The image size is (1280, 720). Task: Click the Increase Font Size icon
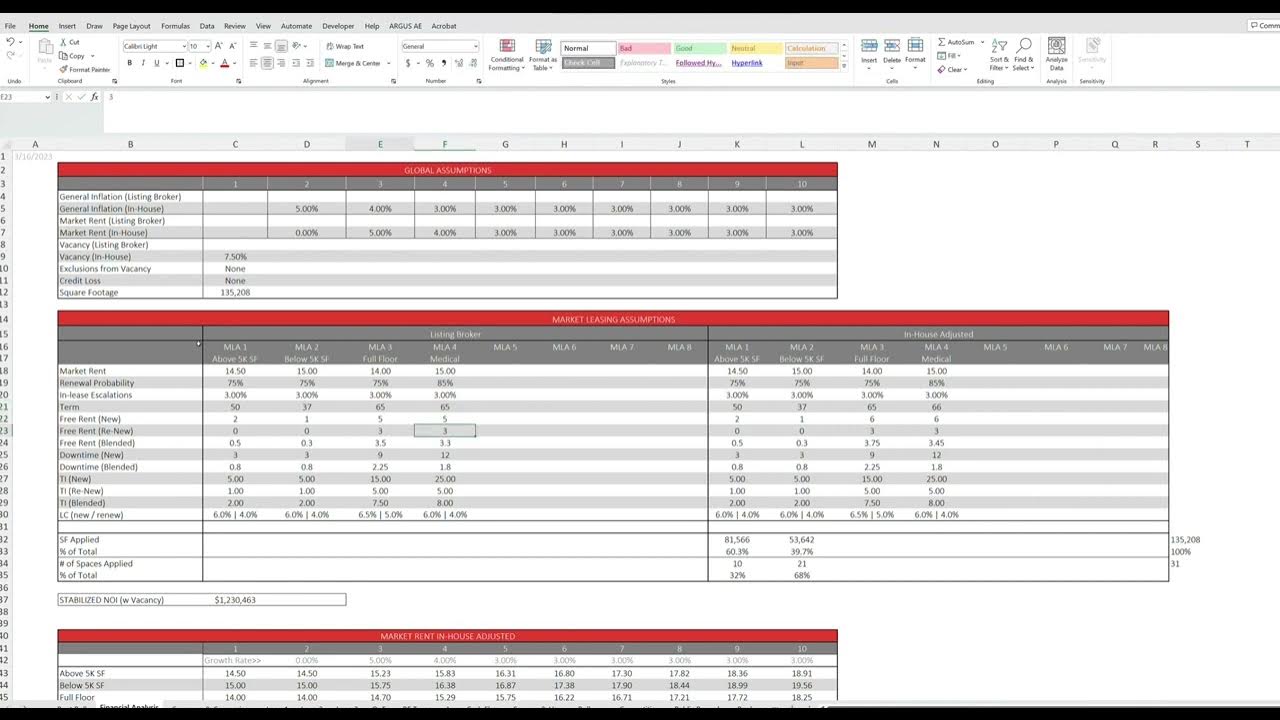click(219, 46)
